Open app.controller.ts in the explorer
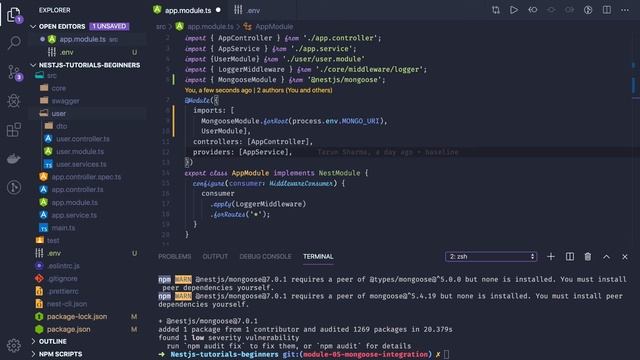The height and width of the screenshot is (360, 640). pos(77,189)
